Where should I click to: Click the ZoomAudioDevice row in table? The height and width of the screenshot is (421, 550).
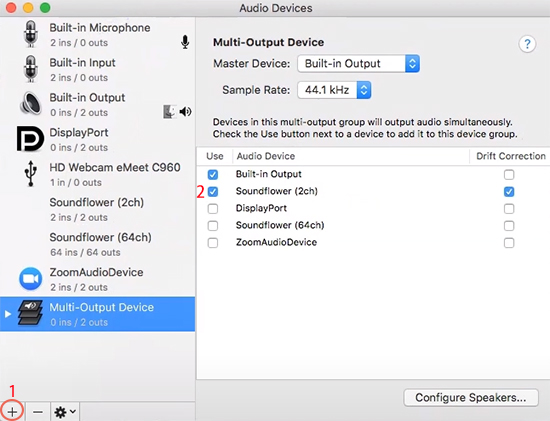(373, 243)
